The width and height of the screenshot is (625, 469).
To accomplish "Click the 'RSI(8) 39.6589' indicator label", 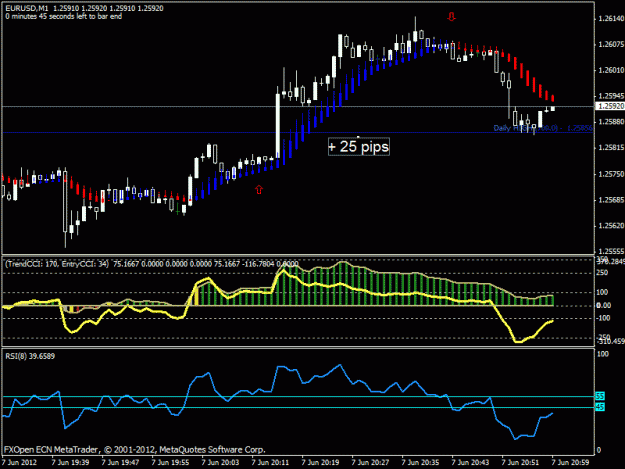I will click(30, 356).
